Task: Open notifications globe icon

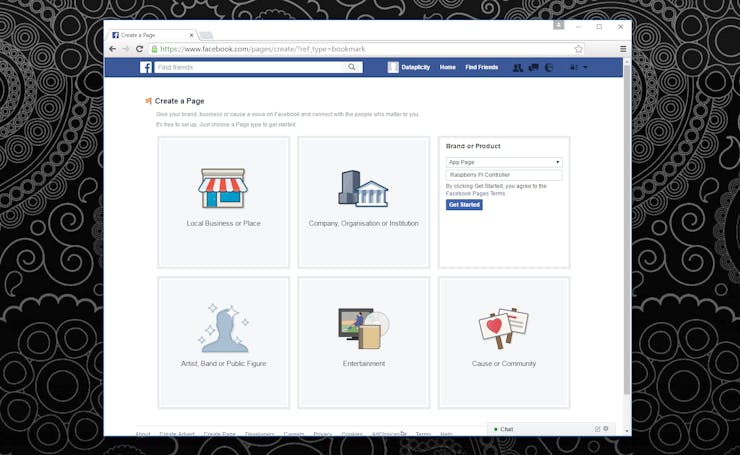Action: tap(549, 67)
